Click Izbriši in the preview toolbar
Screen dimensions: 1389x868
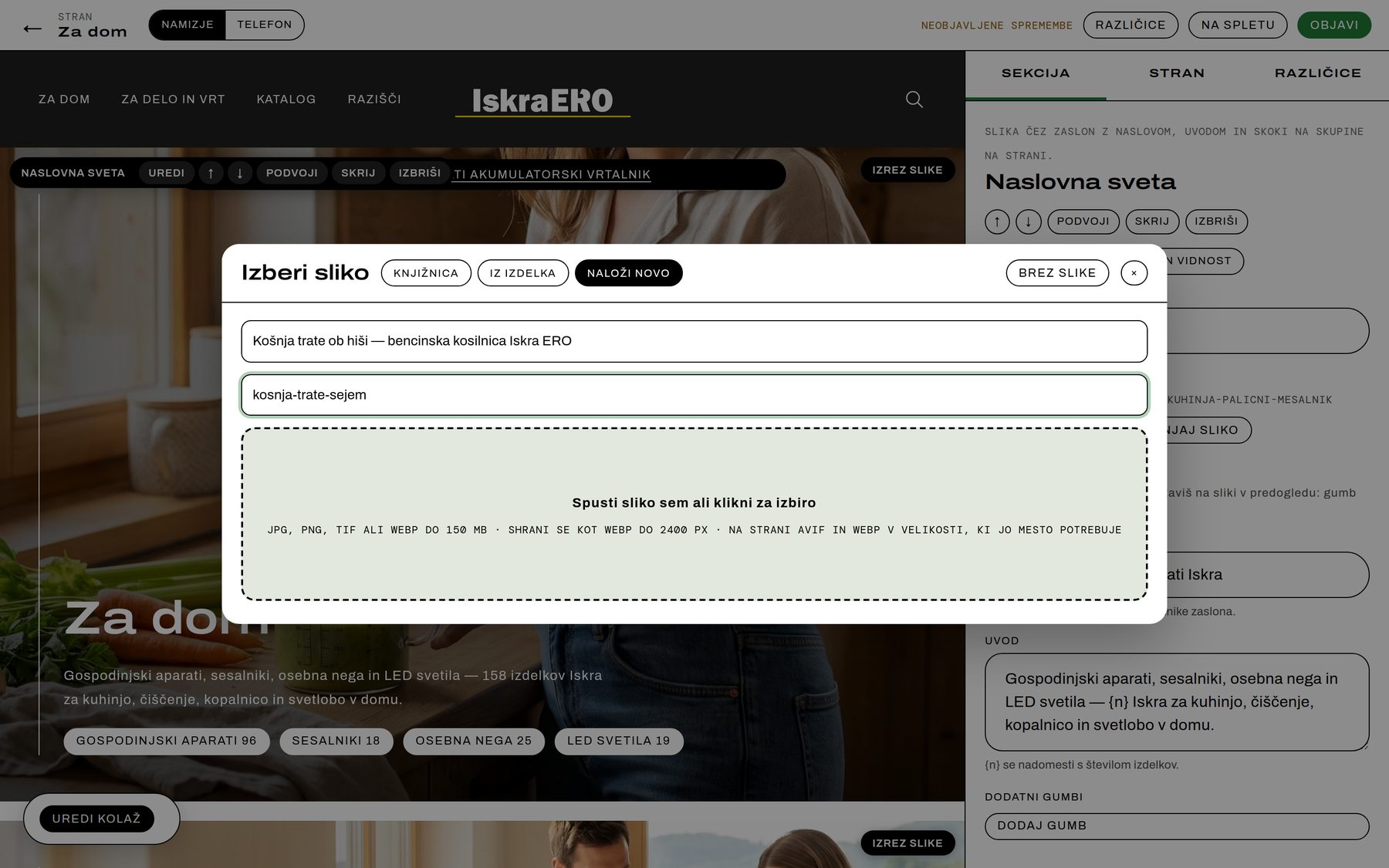[419, 173]
